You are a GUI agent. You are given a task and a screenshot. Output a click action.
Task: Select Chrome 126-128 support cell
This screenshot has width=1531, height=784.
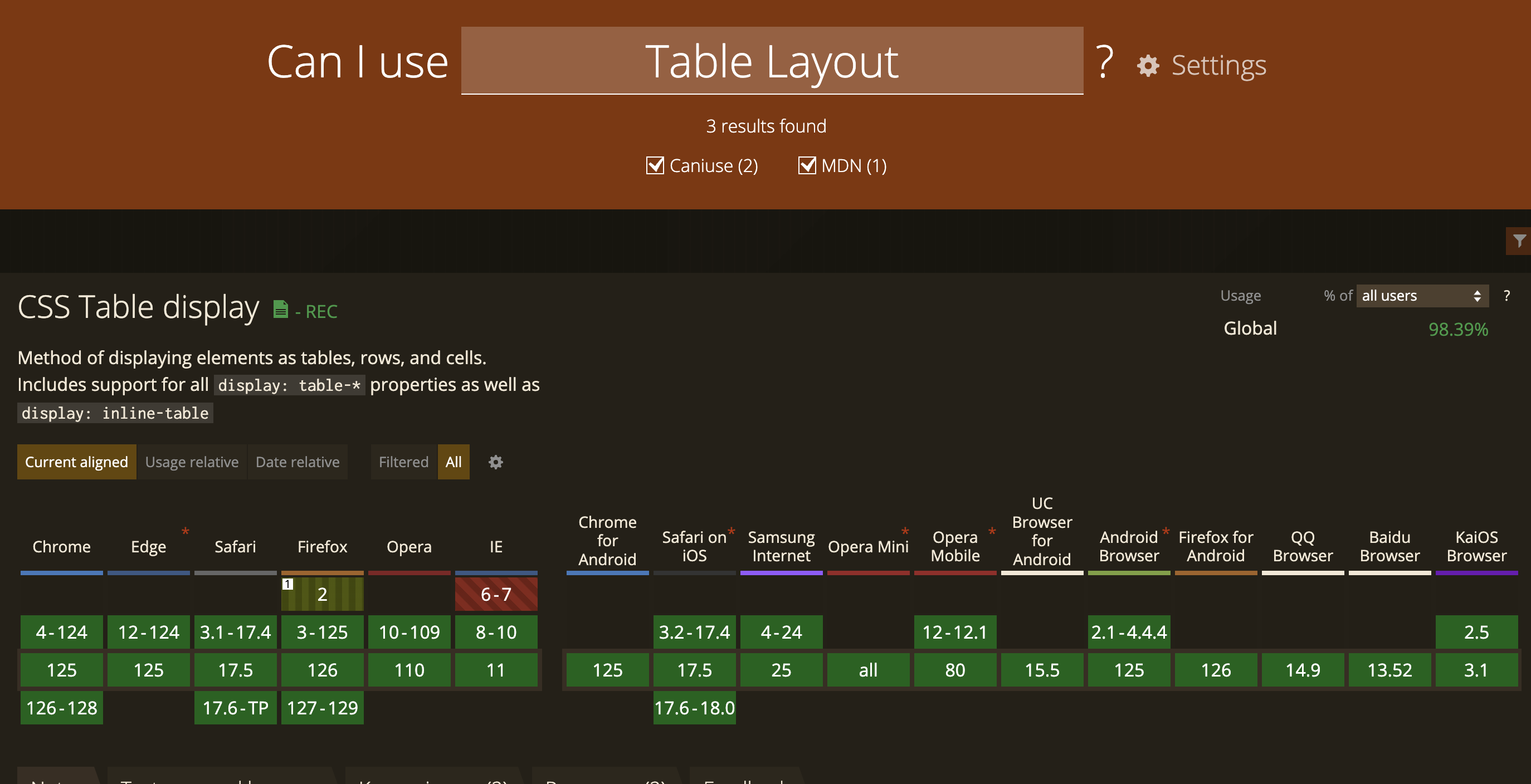(62, 708)
